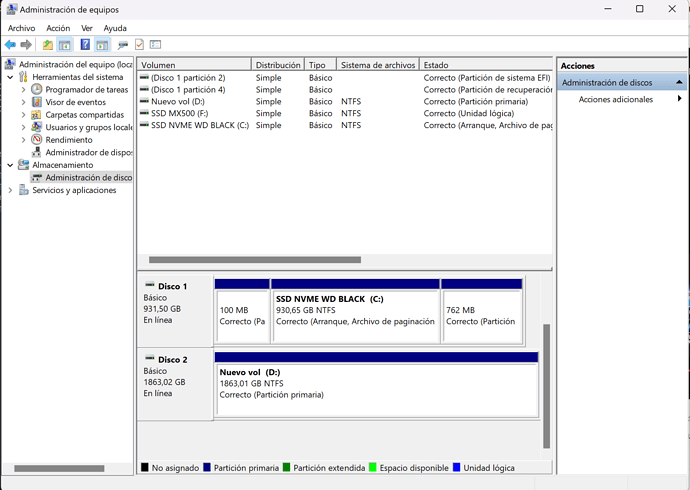This screenshot has width=690, height=490.
Task: Select the (Disco 1 partición 2) volume row
Action: [345, 78]
